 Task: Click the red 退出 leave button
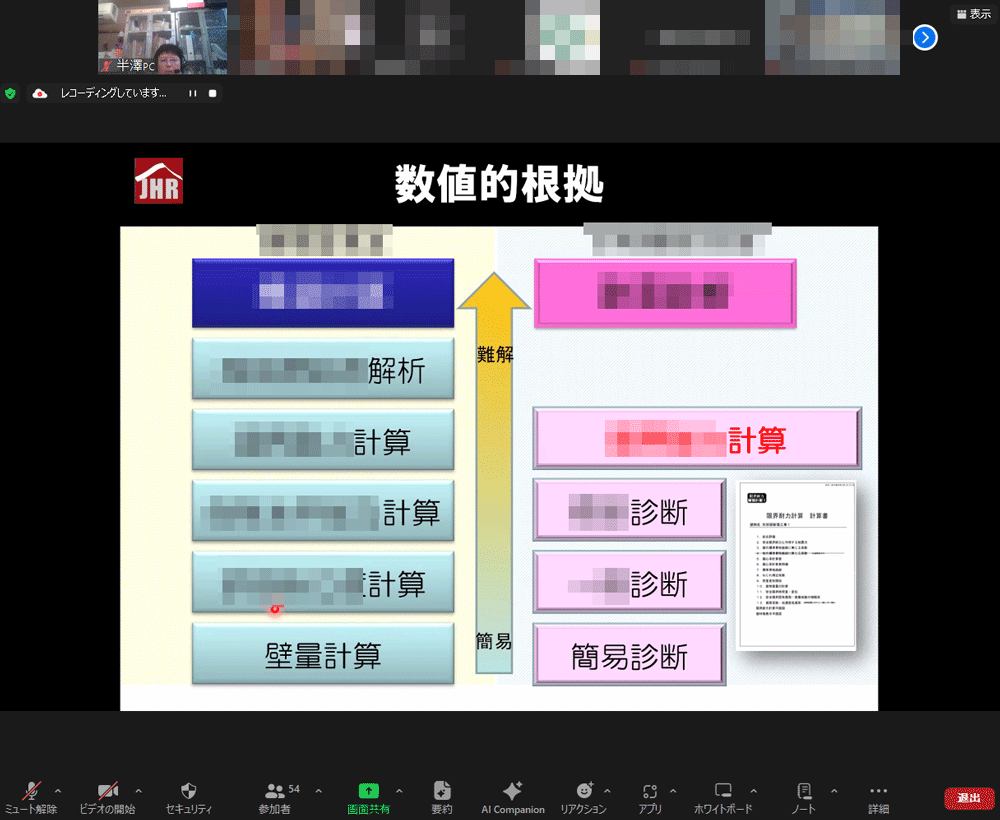coord(968,797)
